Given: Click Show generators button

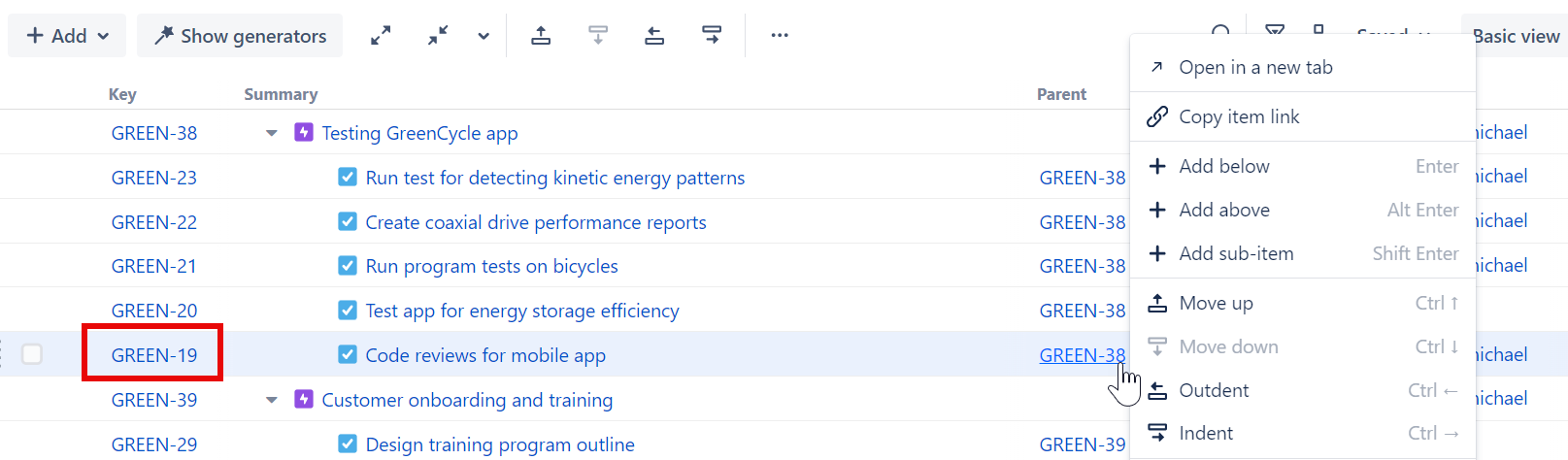Looking at the screenshot, I should click(x=240, y=36).
